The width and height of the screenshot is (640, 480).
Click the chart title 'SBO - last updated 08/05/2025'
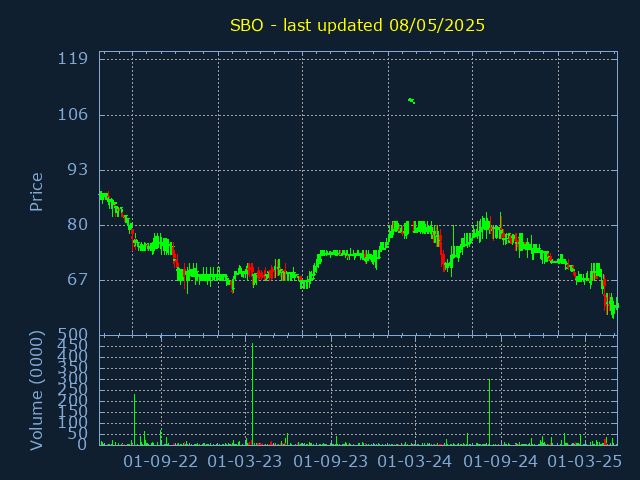click(357, 25)
